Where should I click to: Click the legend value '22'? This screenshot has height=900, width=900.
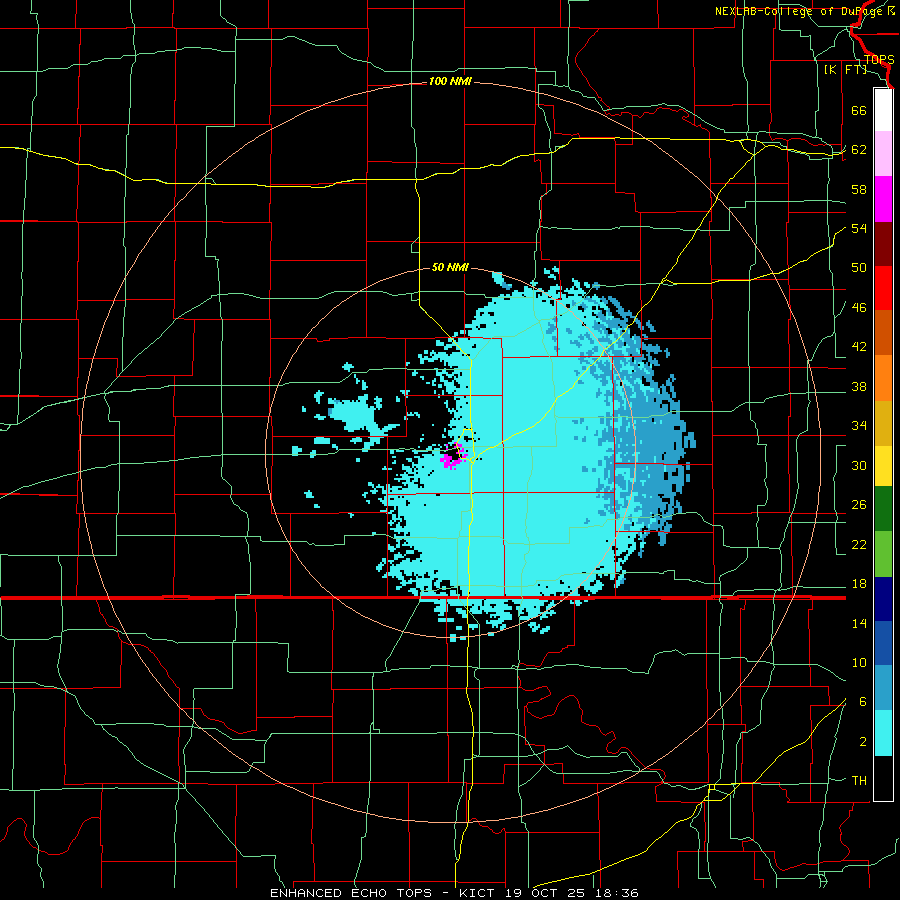coord(859,544)
